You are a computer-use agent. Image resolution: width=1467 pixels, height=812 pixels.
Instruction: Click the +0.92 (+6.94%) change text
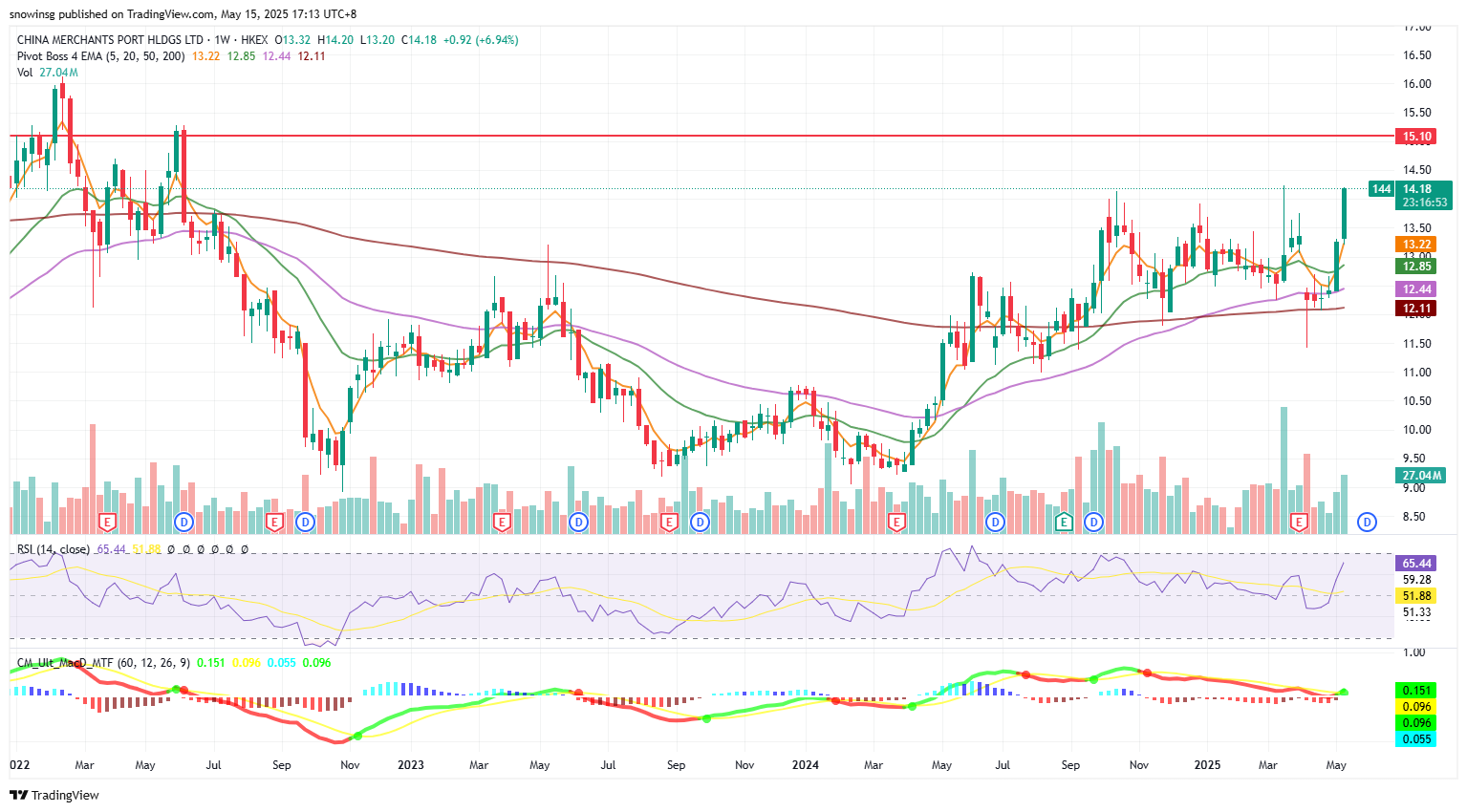click(481, 40)
